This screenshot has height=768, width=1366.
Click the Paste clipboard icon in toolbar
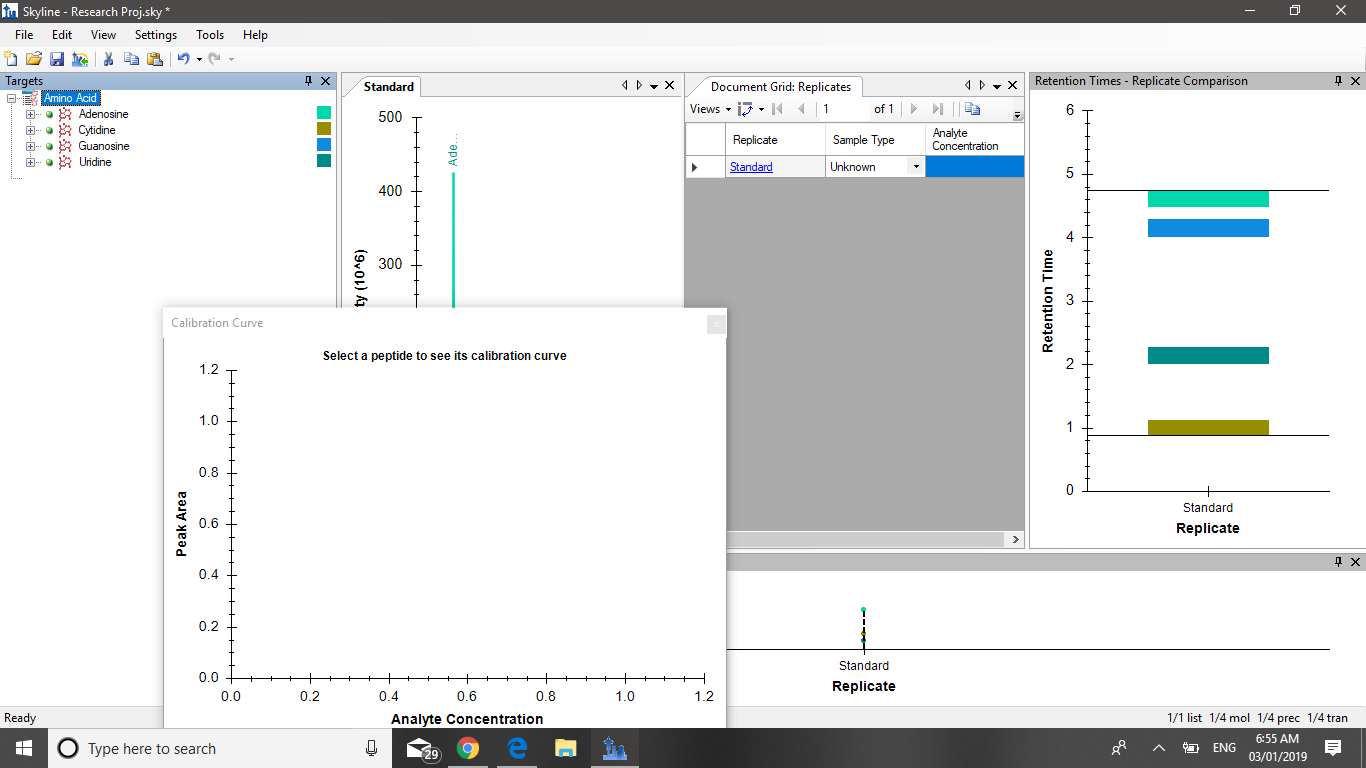point(154,59)
